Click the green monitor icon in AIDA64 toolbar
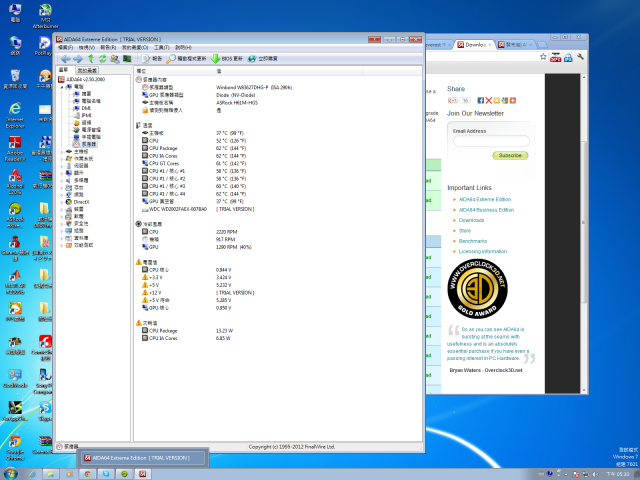The width and height of the screenshot is (640, 480). click(127, 59)
